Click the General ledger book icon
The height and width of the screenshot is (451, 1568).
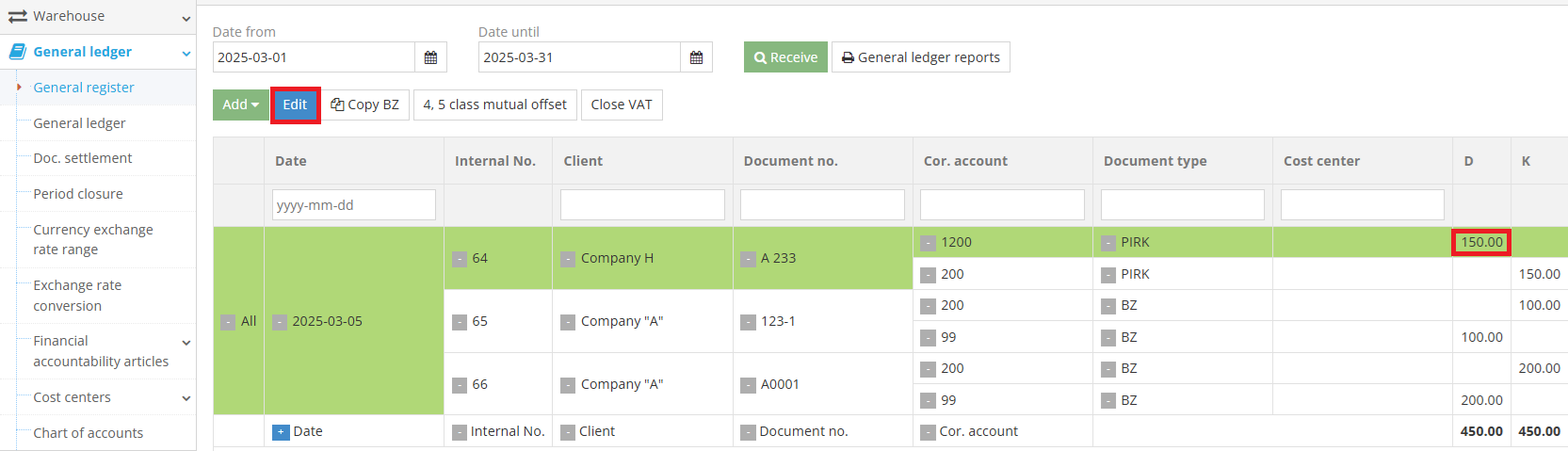(17, 52)
